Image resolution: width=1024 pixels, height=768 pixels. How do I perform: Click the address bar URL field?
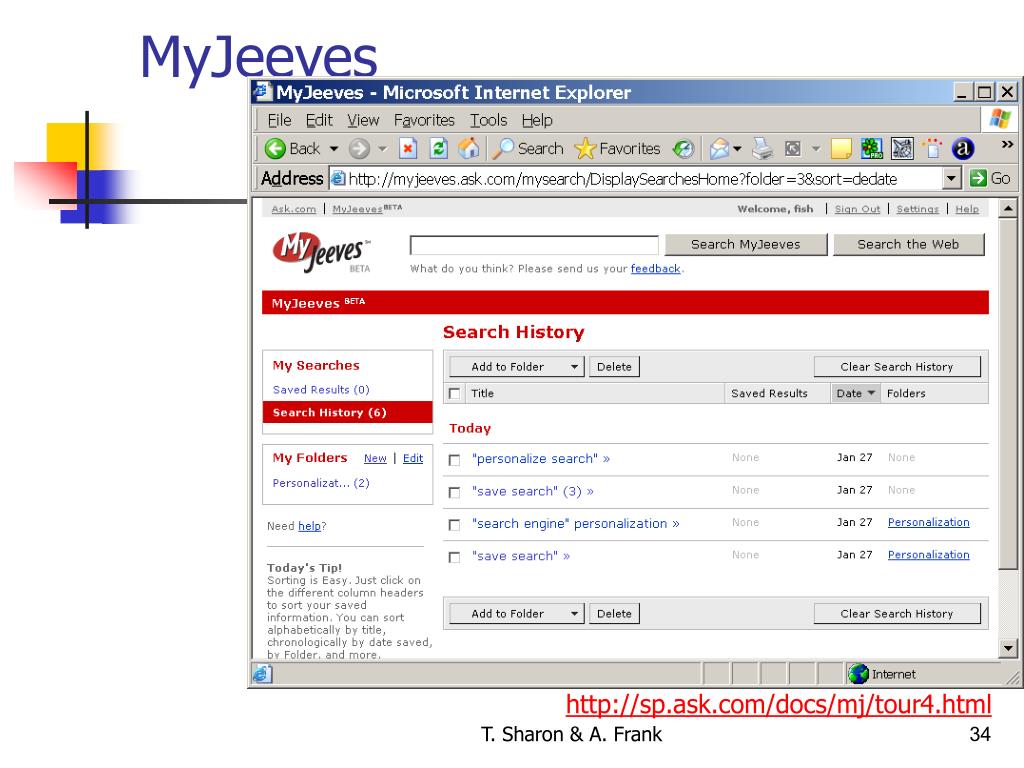[637, 178]
